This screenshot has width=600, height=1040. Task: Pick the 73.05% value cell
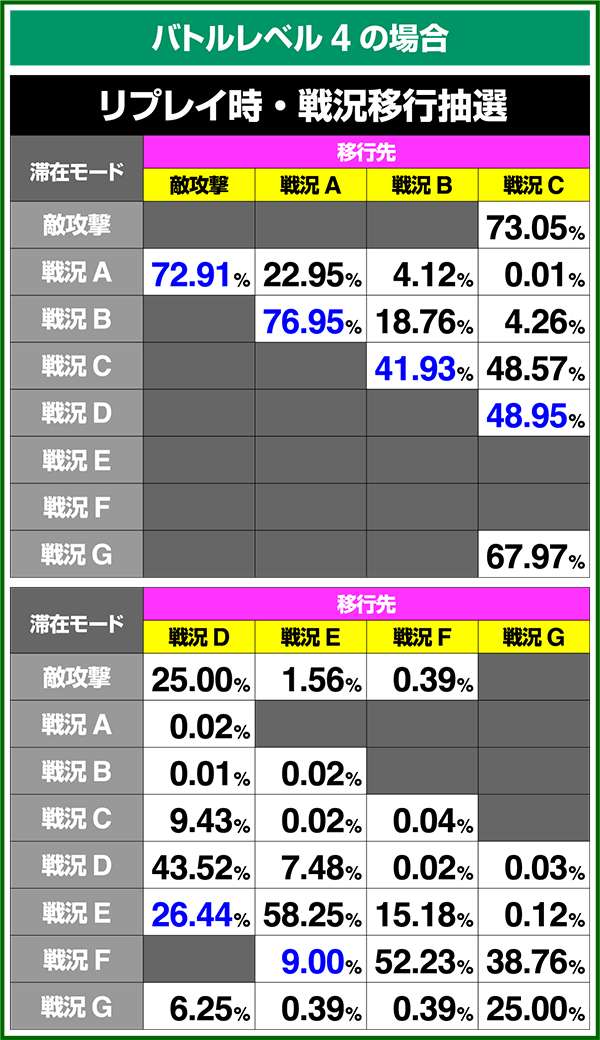click(x=533, y=227)
